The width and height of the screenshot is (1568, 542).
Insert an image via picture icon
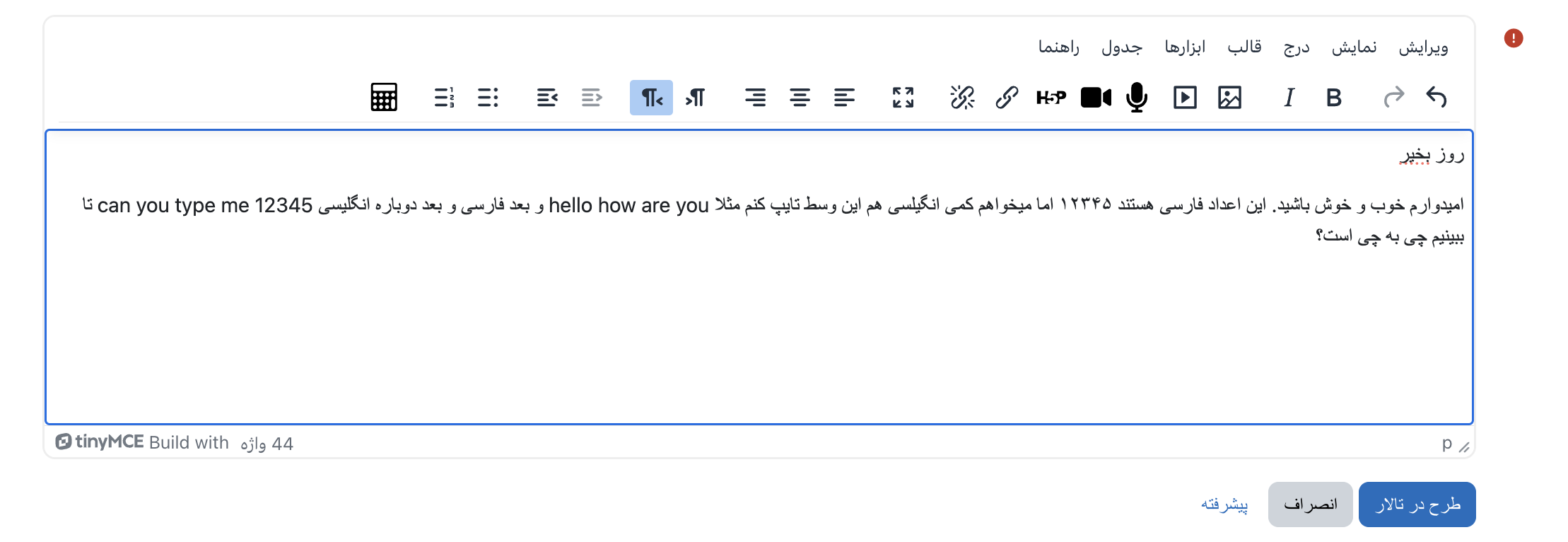(x=1229, y=97)
